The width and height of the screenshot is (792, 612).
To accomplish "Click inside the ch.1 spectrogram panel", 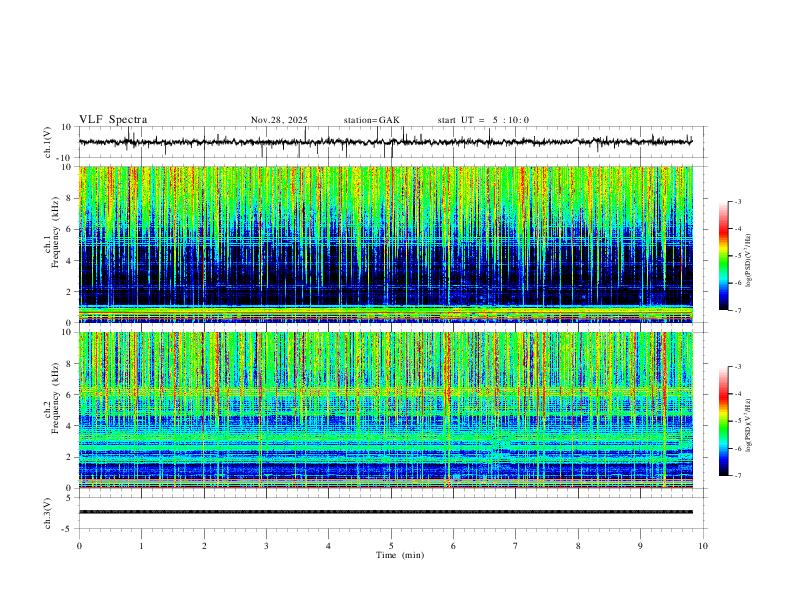I will [385, 244].
